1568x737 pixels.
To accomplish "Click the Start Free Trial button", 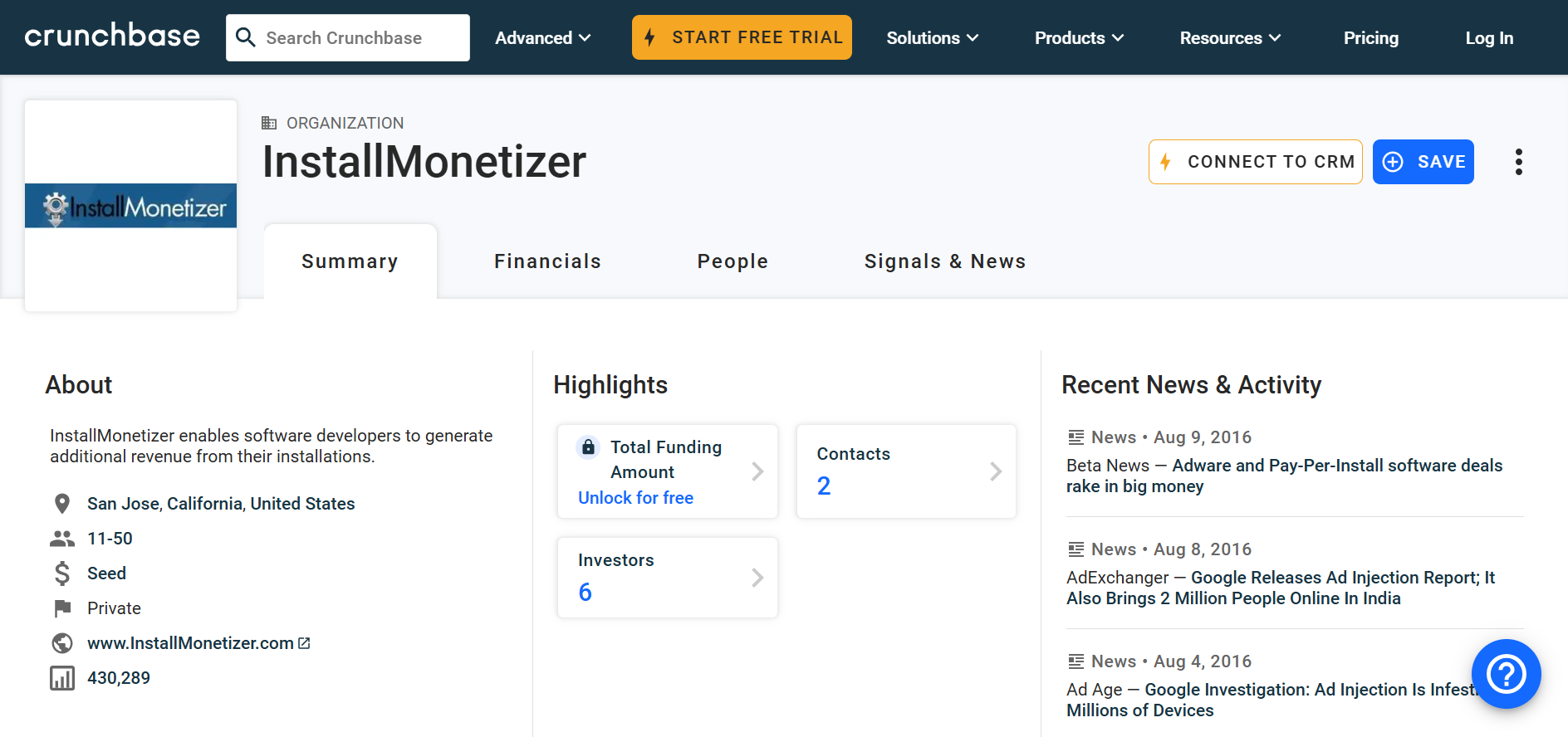I will click(x=742, y=37).
